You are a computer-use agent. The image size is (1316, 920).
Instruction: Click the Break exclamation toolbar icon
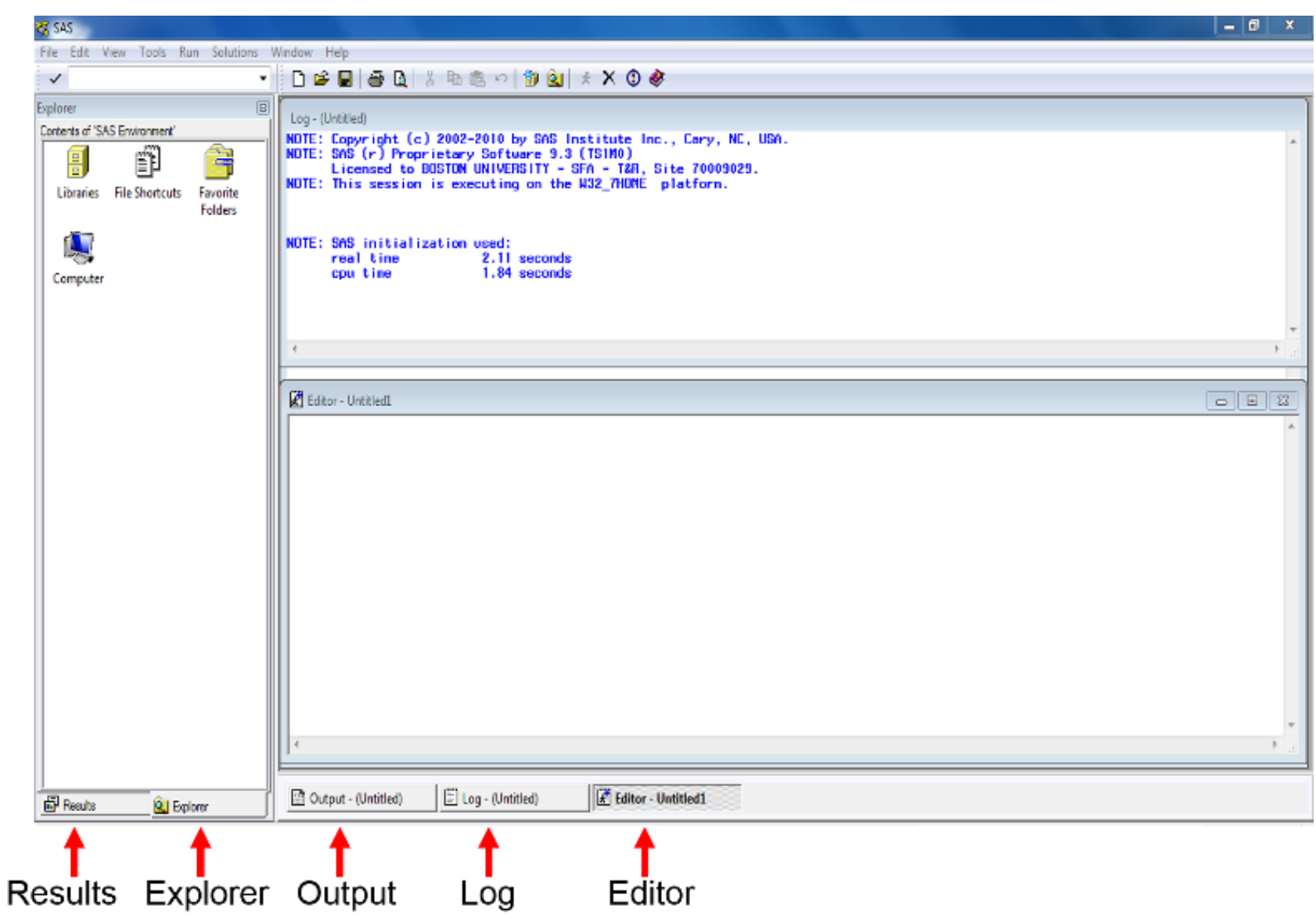point(633,78)
